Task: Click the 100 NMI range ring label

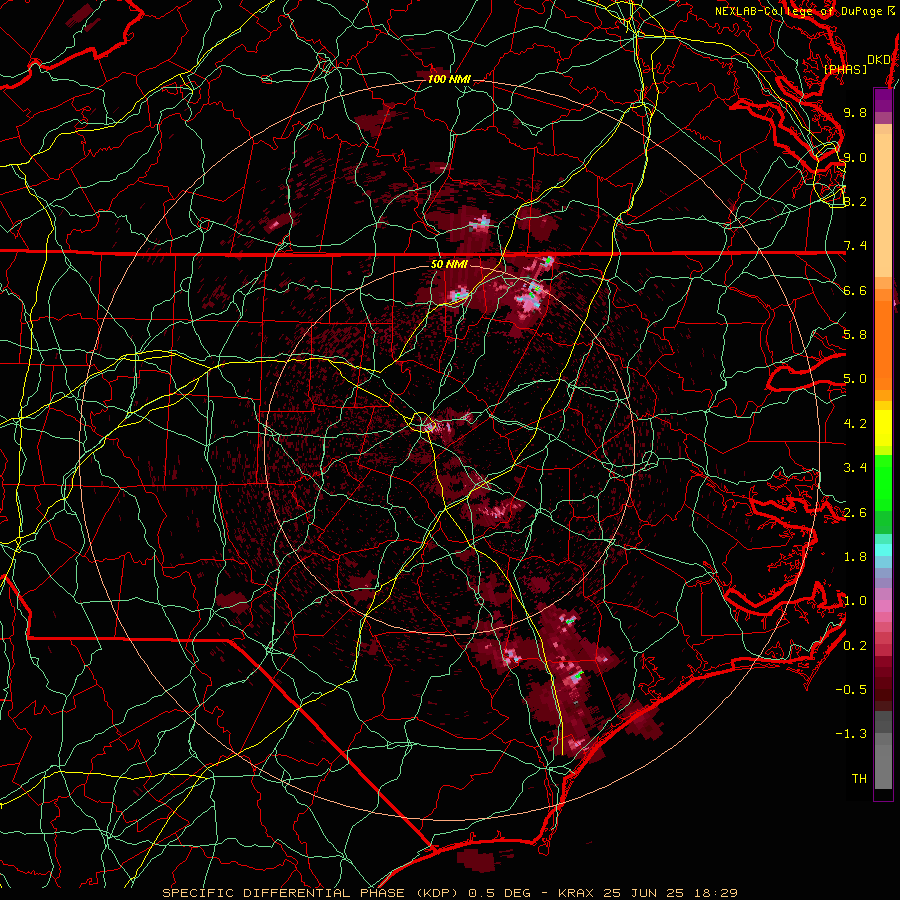Action: tap(448, 79)
